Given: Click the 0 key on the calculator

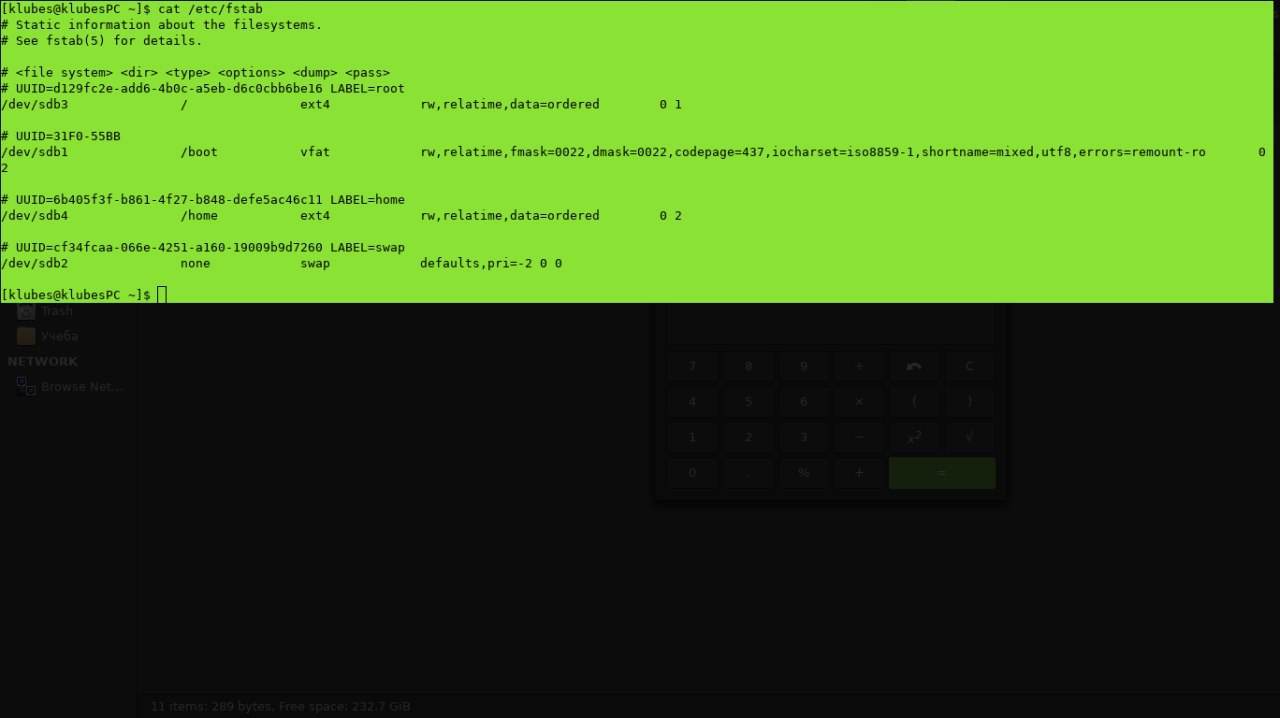Looking at the screenshot, I should click(x=692, y=473).
